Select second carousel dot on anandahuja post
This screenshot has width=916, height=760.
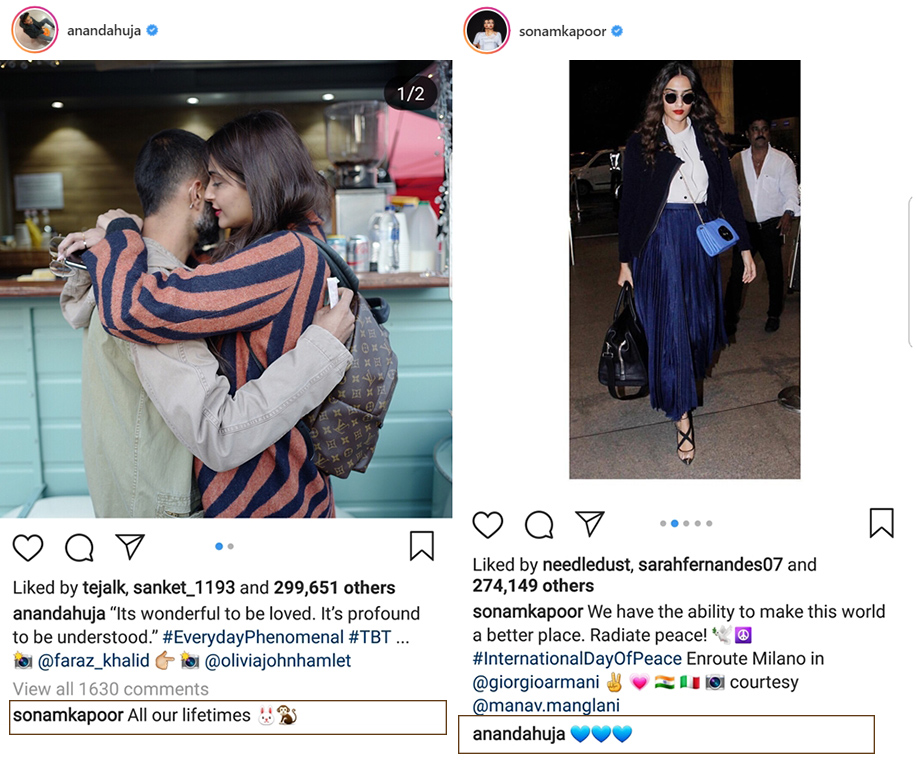tap(231, 546)
